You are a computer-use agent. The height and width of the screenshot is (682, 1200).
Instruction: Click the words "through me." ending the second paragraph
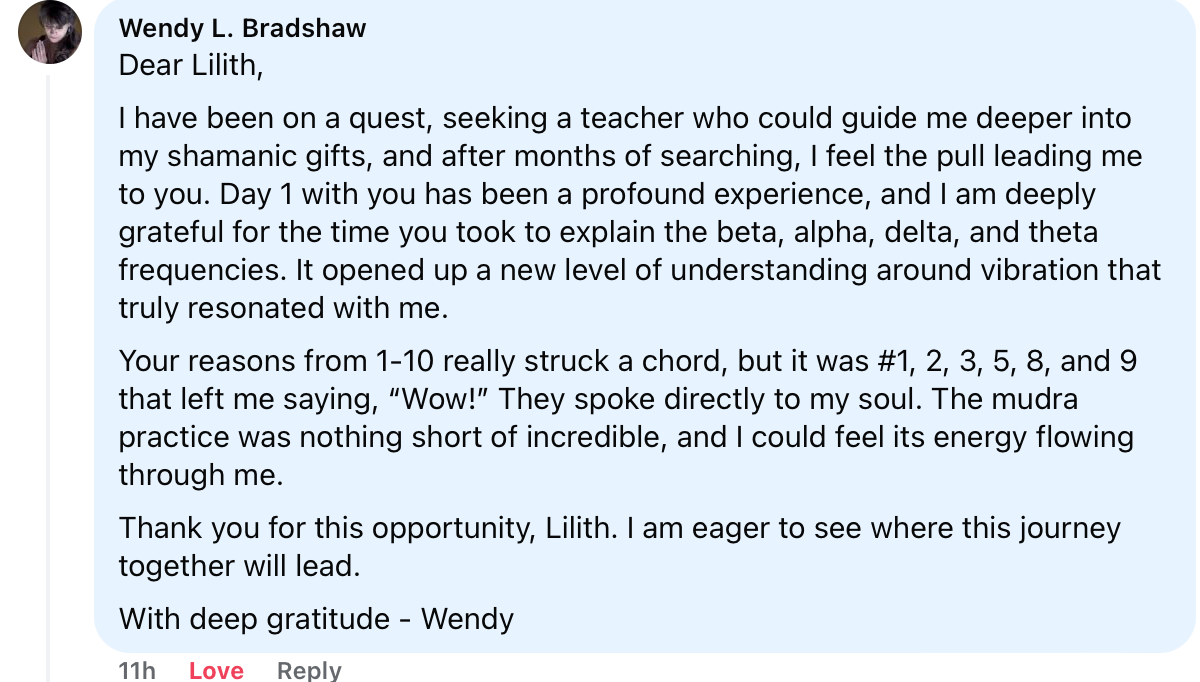pyautogui.click(x=201, y=475)
